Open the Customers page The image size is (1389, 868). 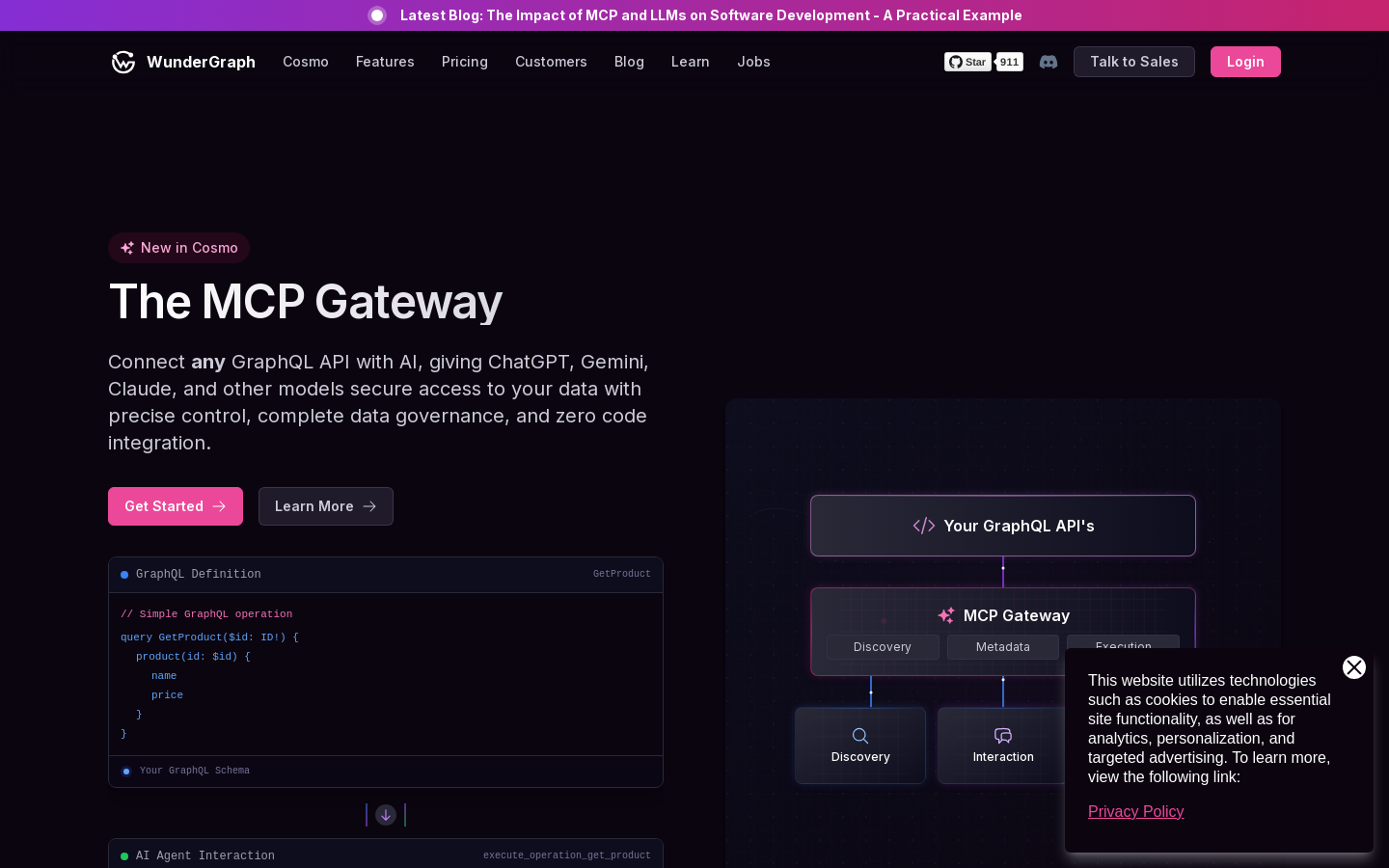point(551,62)
